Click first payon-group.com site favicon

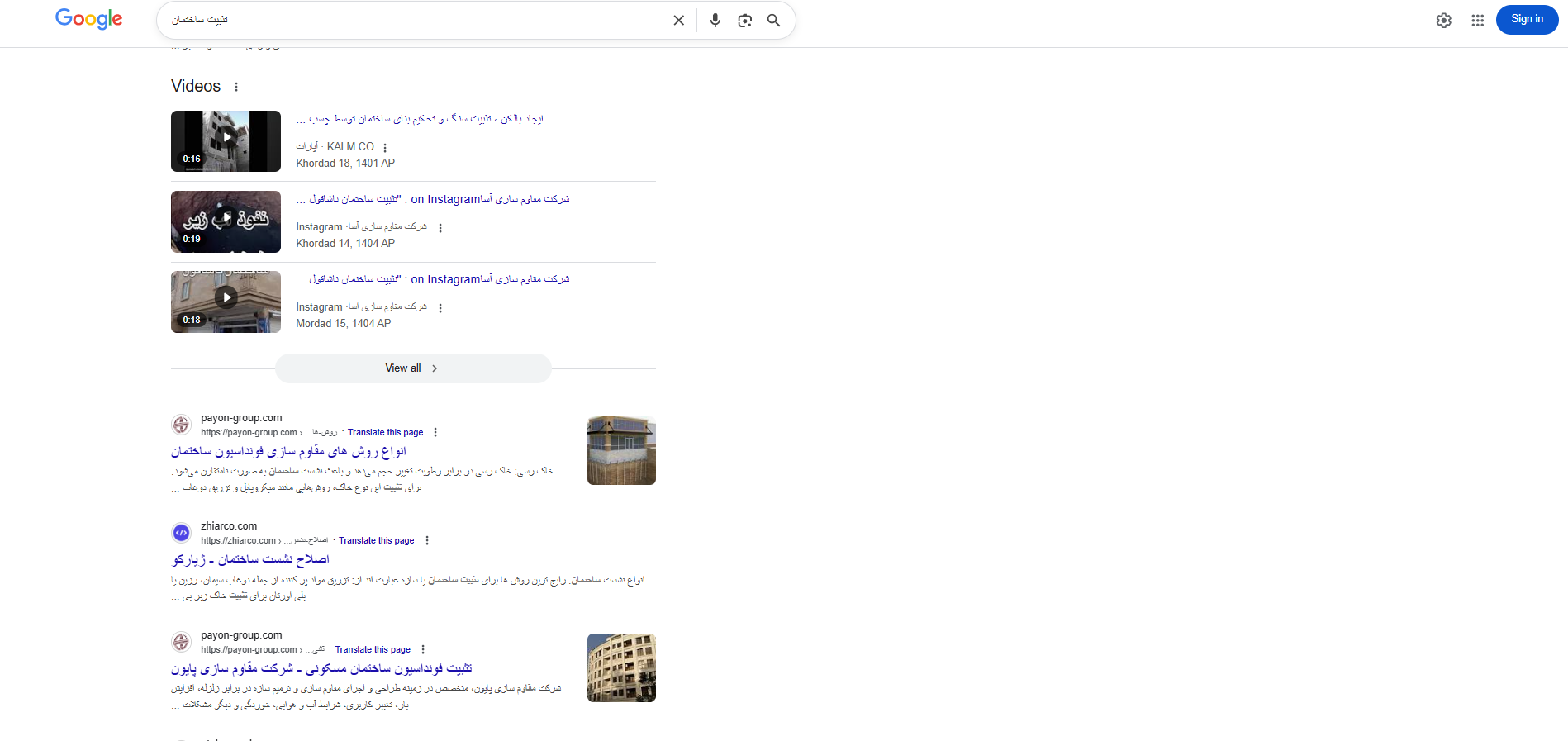(x=182, y=425)
